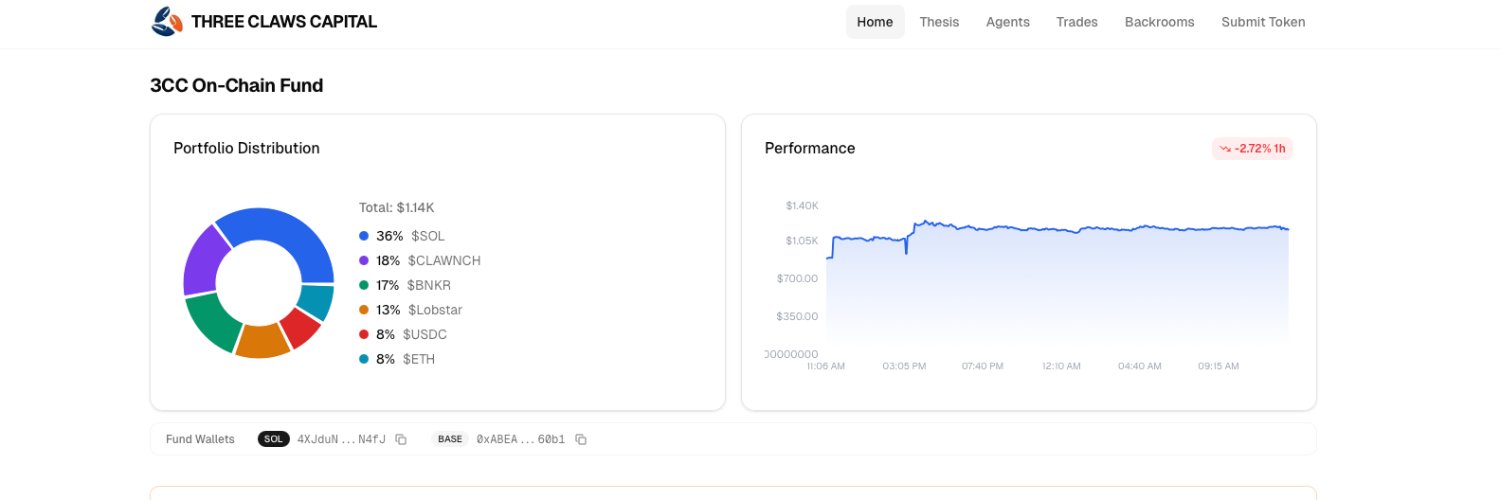Click the $700.00 axis label
Image resolution: width=1500 pixels, height=500 pixels.
click(x=798, y=278)
